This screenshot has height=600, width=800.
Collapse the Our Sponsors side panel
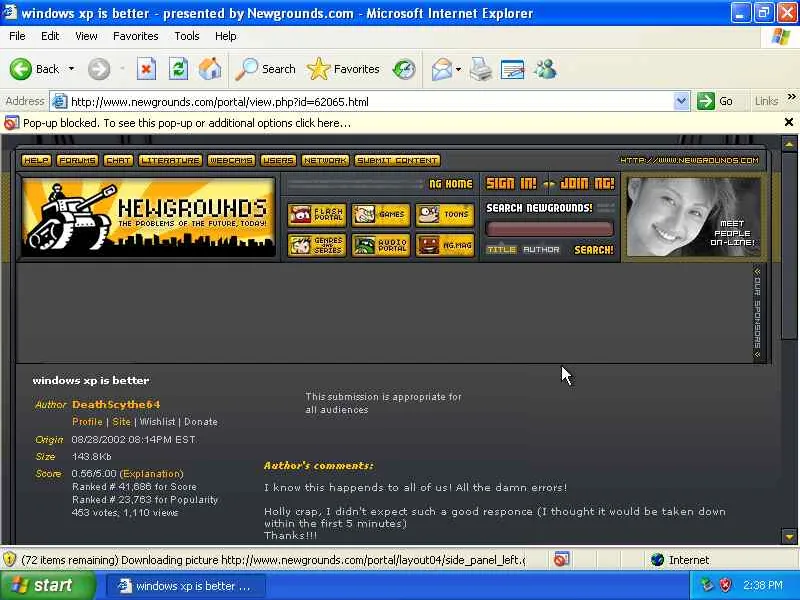coord(758,312)
